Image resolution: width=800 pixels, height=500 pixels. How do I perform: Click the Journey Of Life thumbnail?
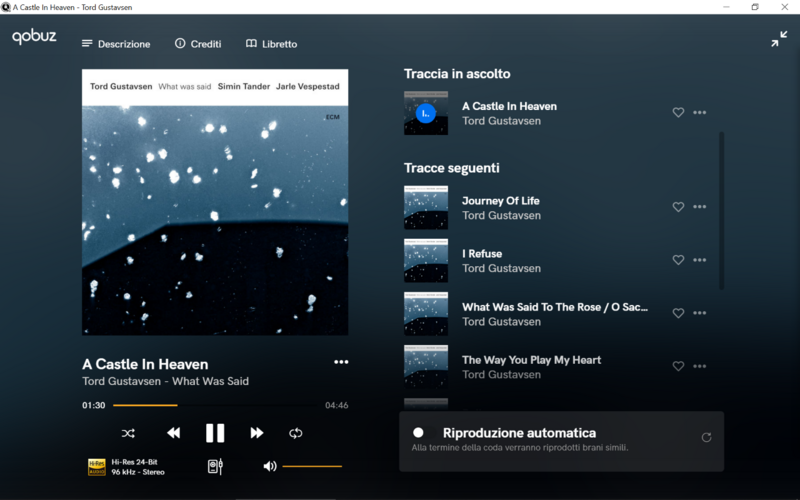(x=426, y=208)
